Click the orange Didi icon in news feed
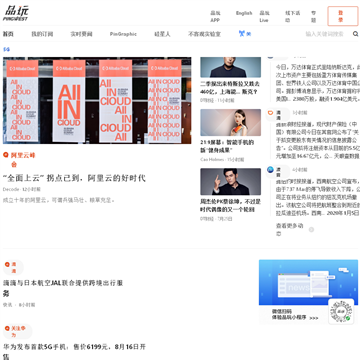The width and height of the screenshot is (360, 360). coord(270,113)
